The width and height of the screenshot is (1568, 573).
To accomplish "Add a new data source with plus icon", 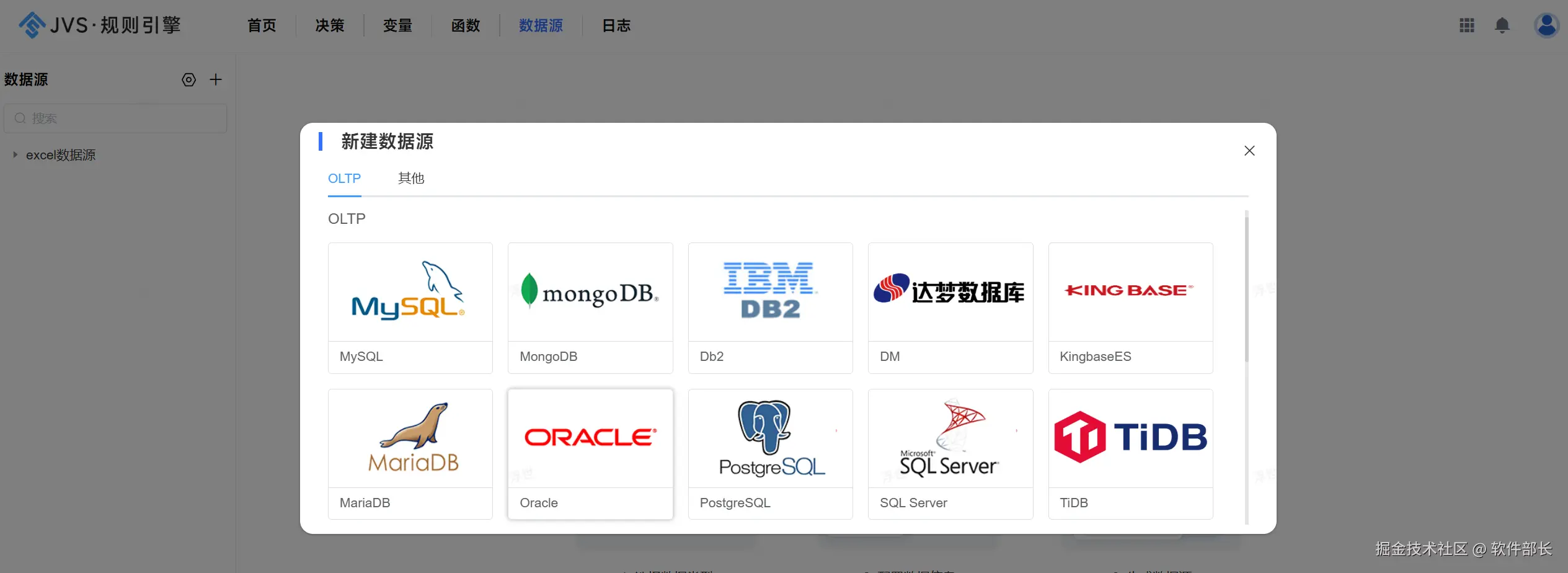I will pyautogui.click(x=216, y=79).
